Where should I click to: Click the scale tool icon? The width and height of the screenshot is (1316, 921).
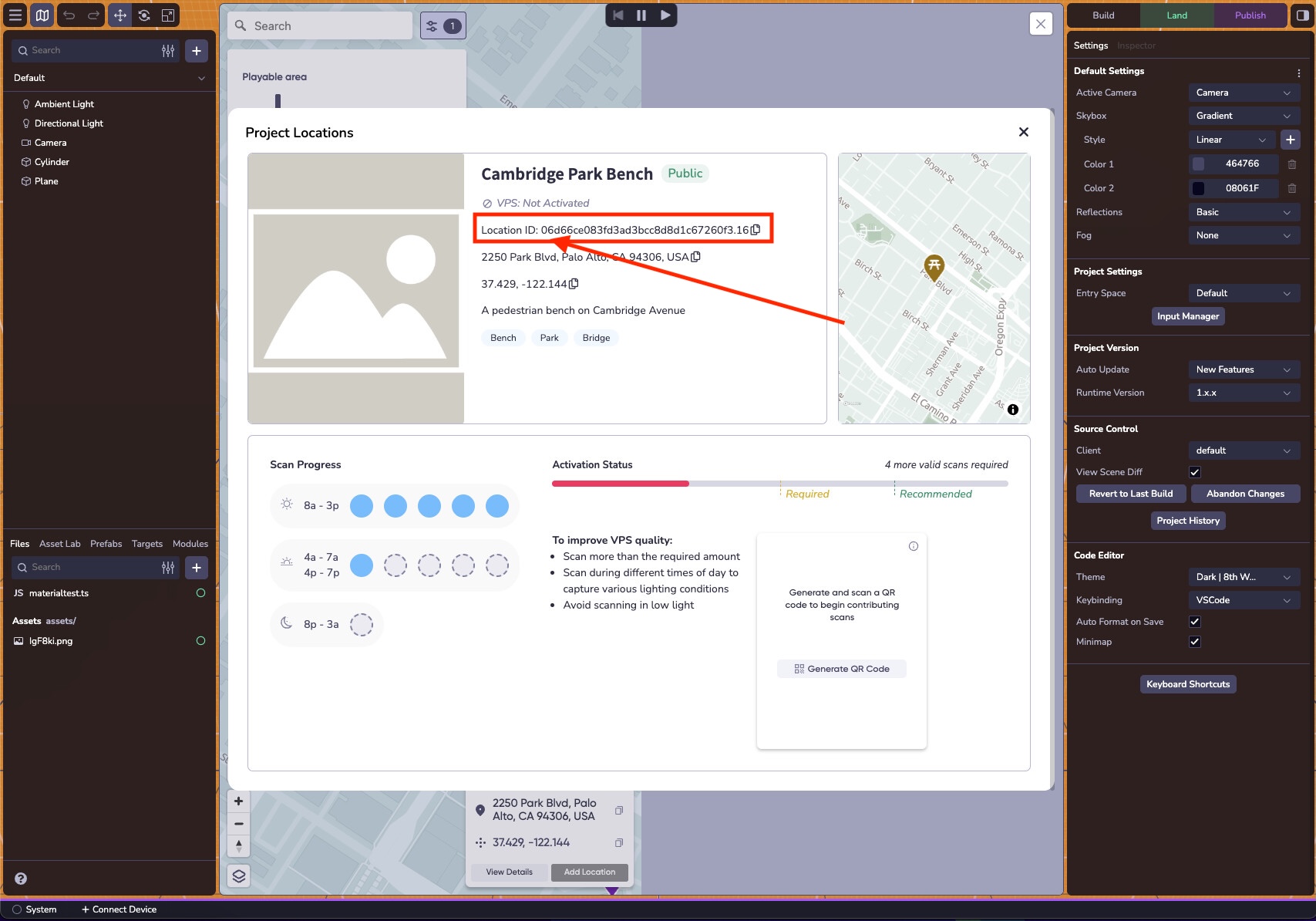[168, 15]
